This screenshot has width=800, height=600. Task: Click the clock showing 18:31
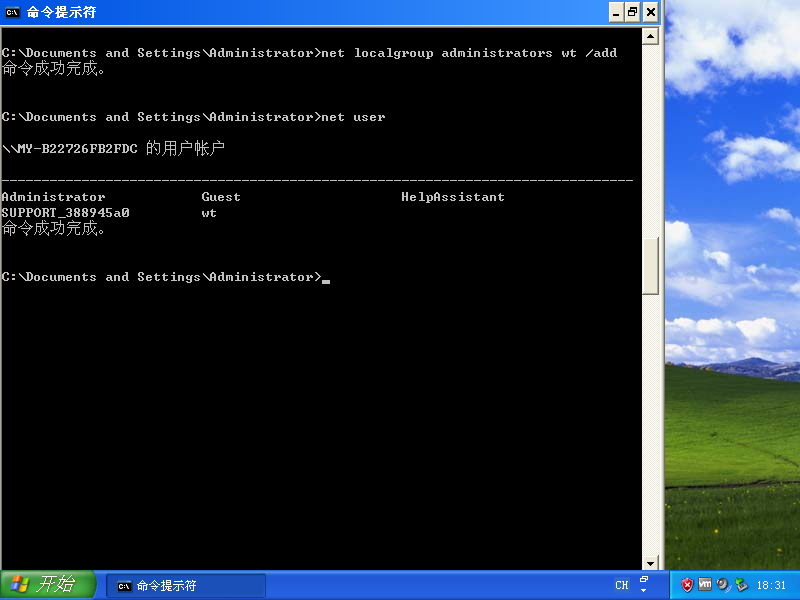pyautogui.click(x=771, y=585)
